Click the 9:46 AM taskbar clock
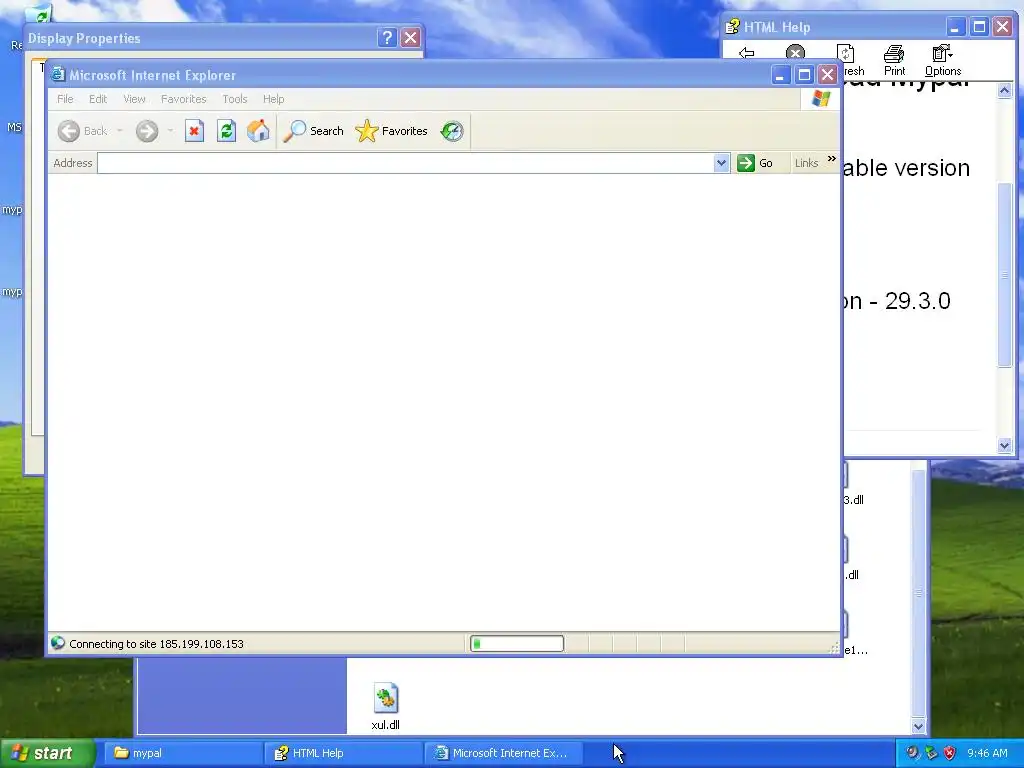1024x768 pixels. 987,753
